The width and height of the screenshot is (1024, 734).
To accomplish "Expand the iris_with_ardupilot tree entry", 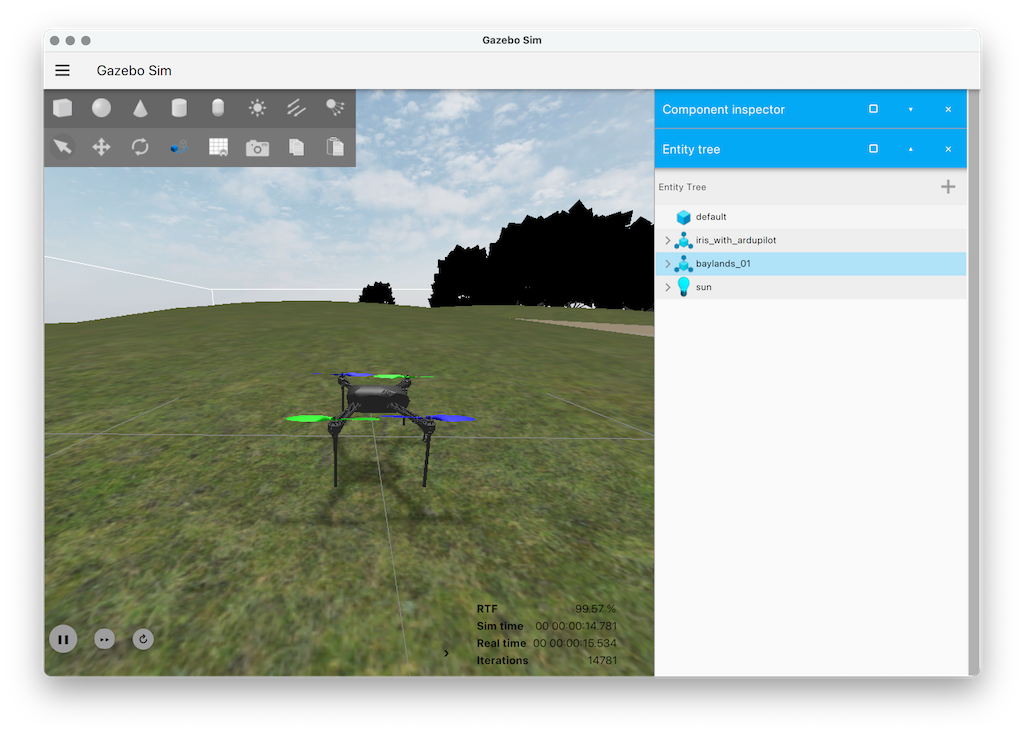I will tap(667, 240).
